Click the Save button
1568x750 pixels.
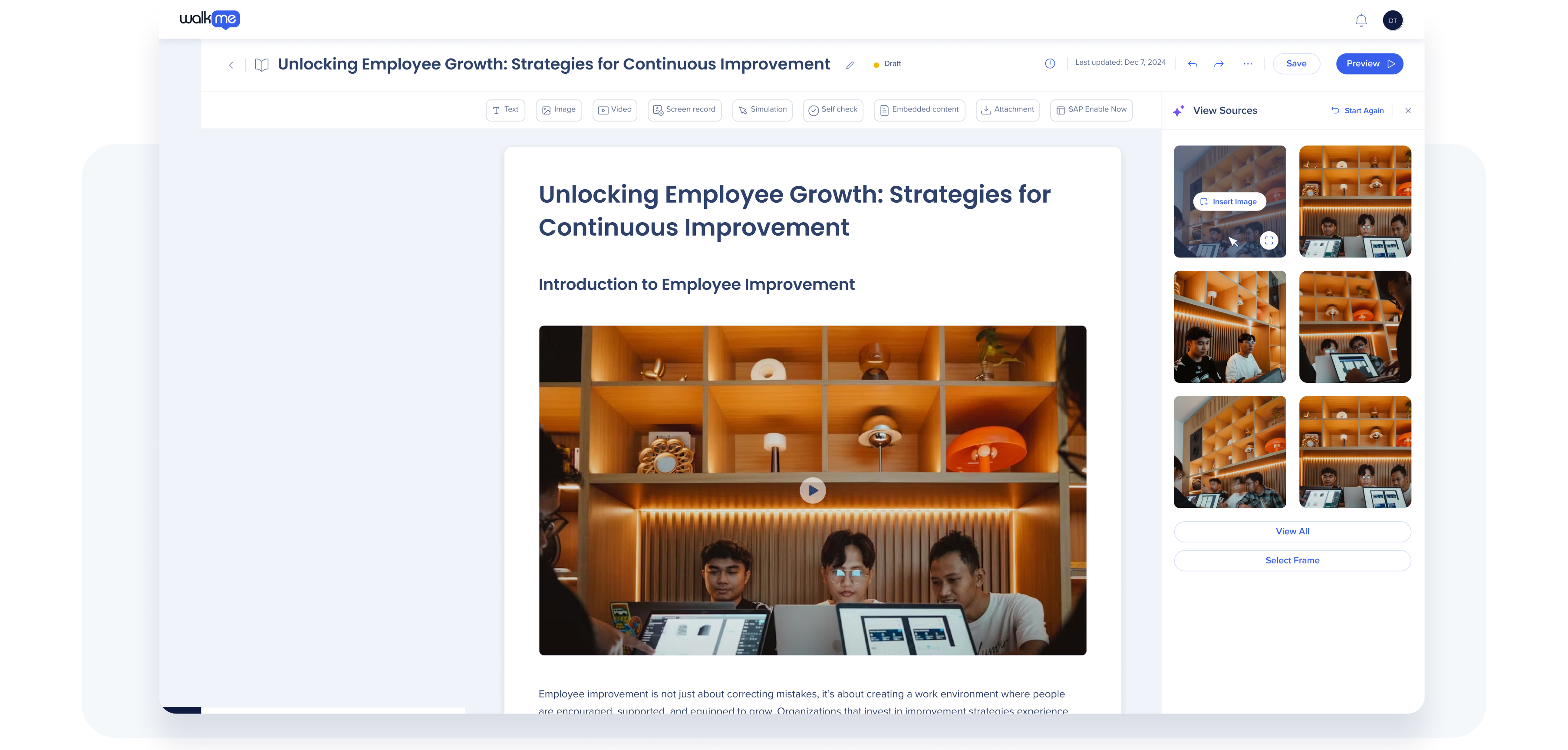pos(1296,64)
